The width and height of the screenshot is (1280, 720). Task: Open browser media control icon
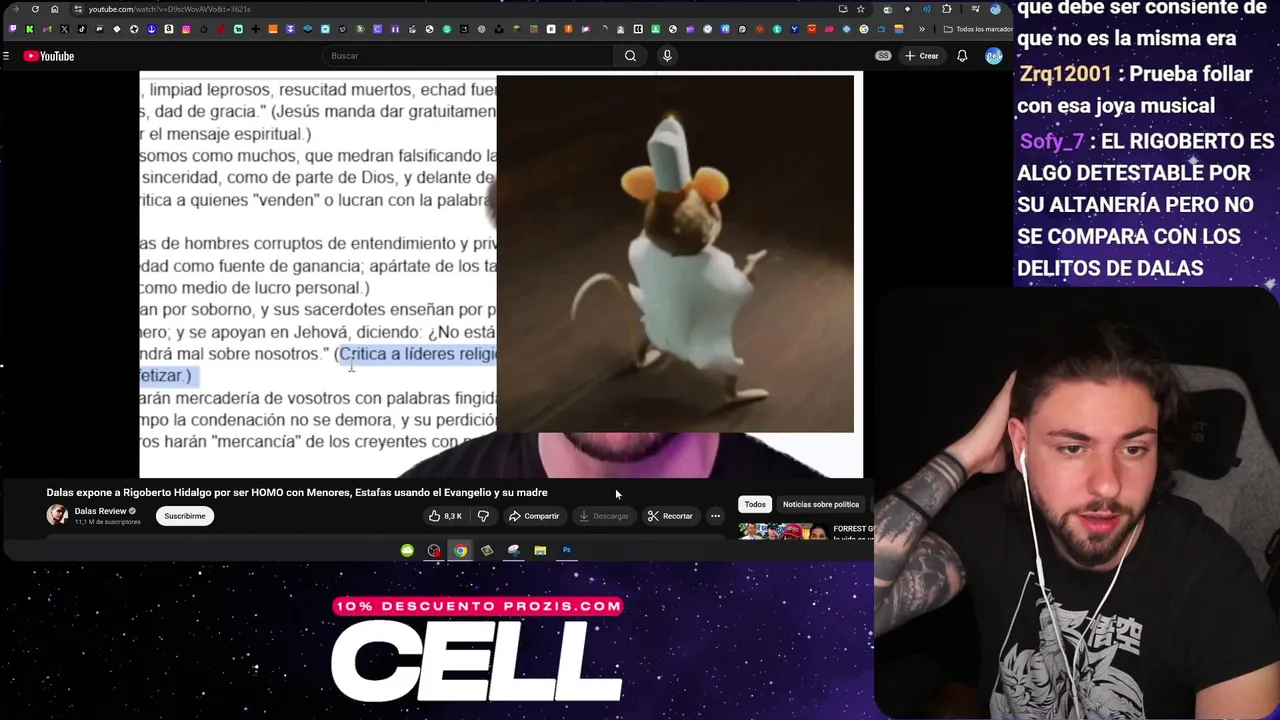976,9
